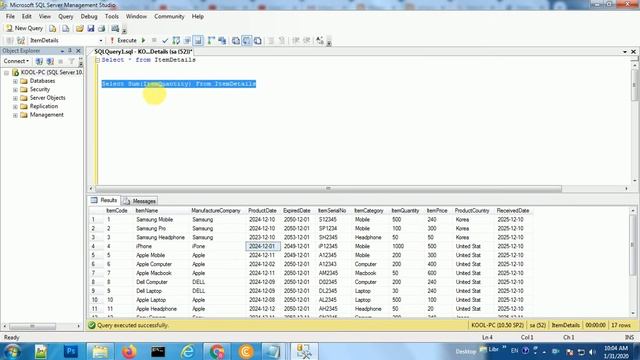This screenshot has width=640, height=360.
Task: Click the Object Explorer horizontal scrollbar
Action: pyautogui.click(x=33, y=326)
